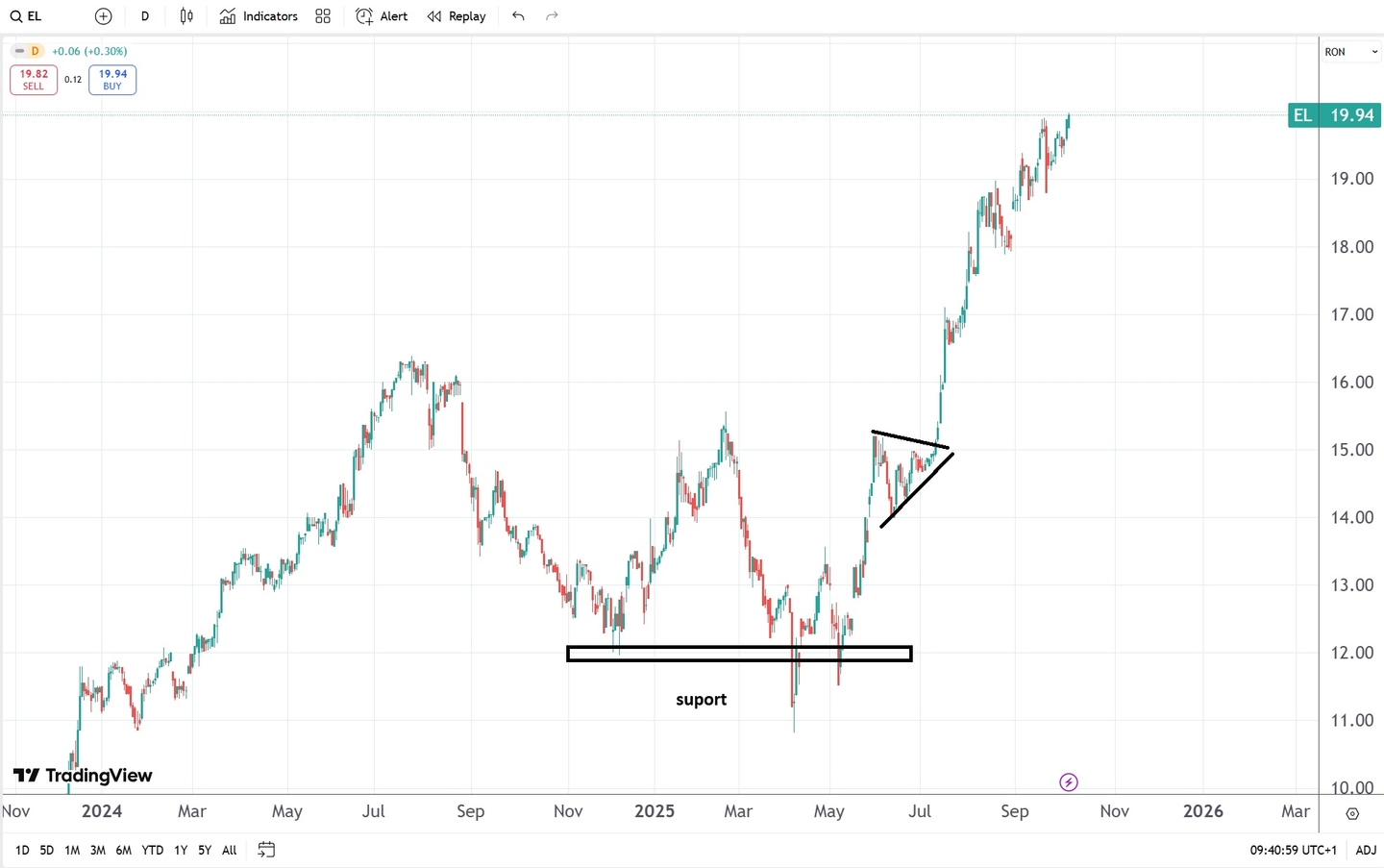
Task: Create a new Alert
Action: tap(382, 16)
